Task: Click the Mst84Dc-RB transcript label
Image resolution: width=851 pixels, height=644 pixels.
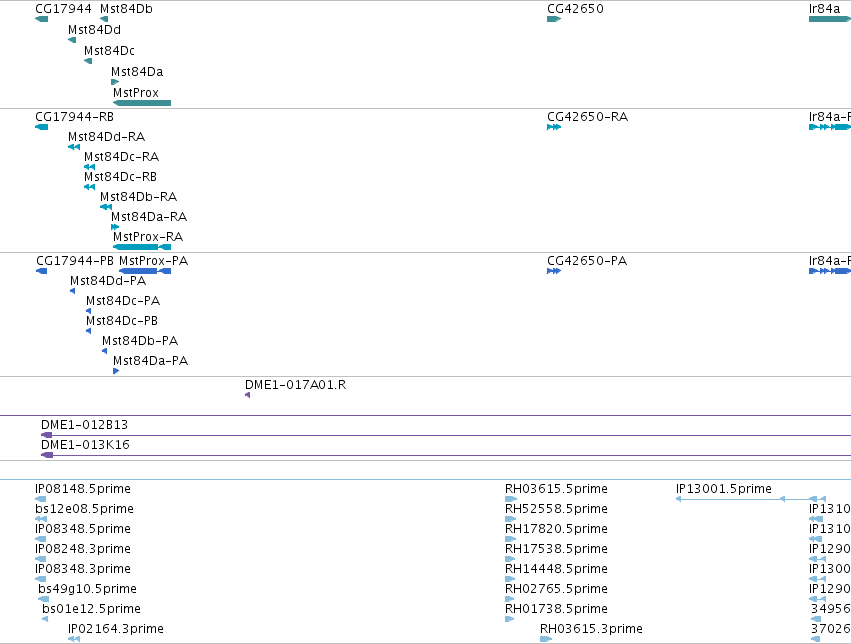Action: pos(120,177)
